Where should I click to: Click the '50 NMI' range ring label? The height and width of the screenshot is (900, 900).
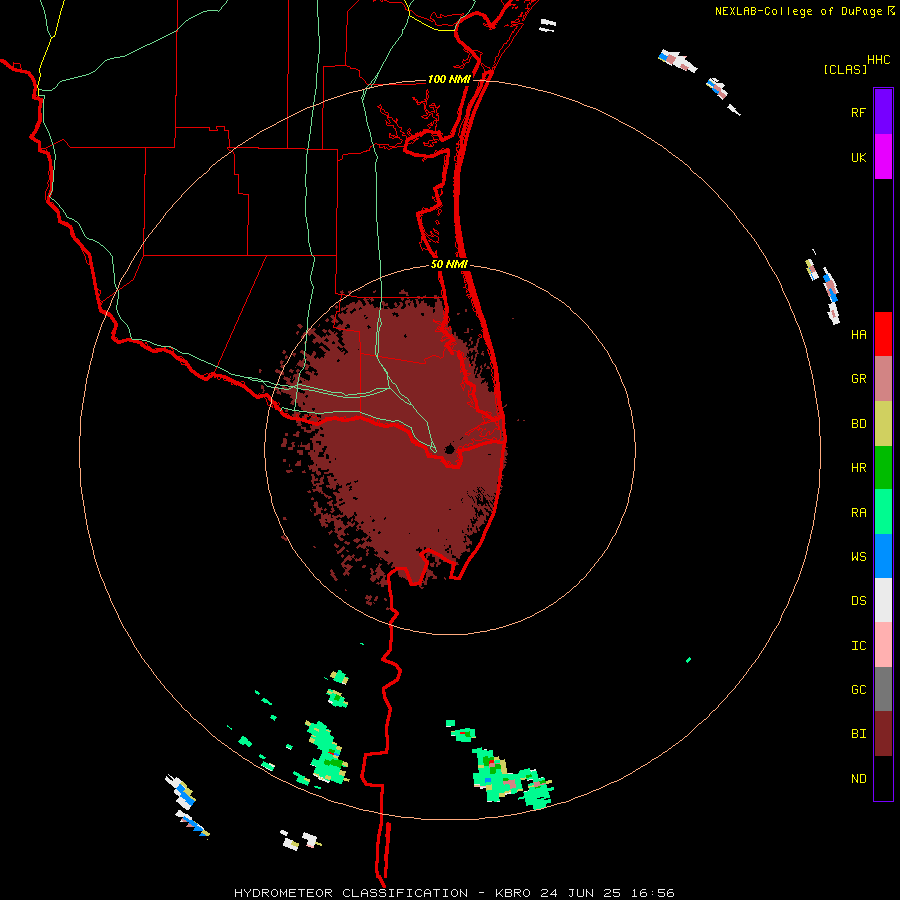449,264
